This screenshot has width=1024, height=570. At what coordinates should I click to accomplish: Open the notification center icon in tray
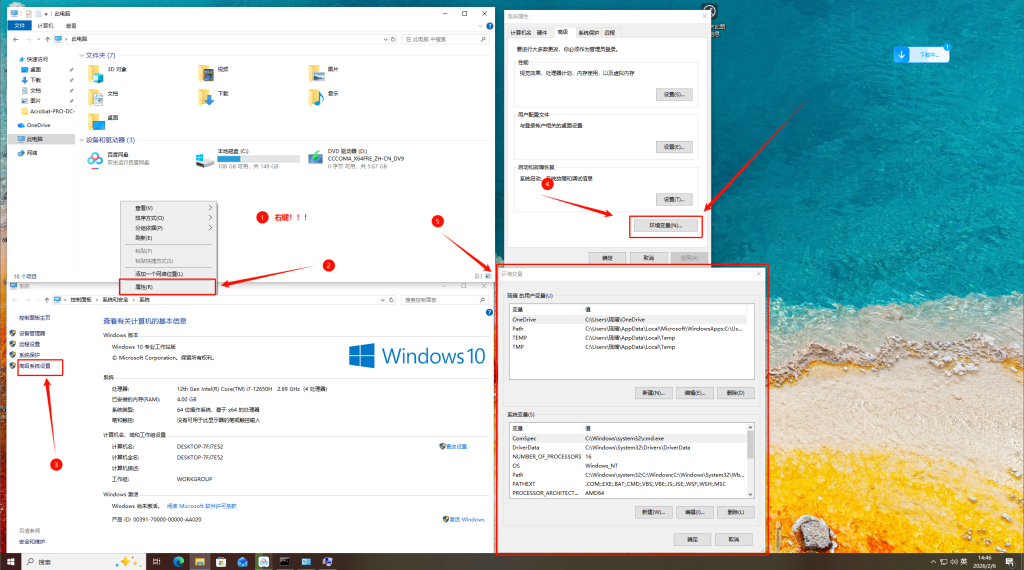click(x=1010, y=562)
